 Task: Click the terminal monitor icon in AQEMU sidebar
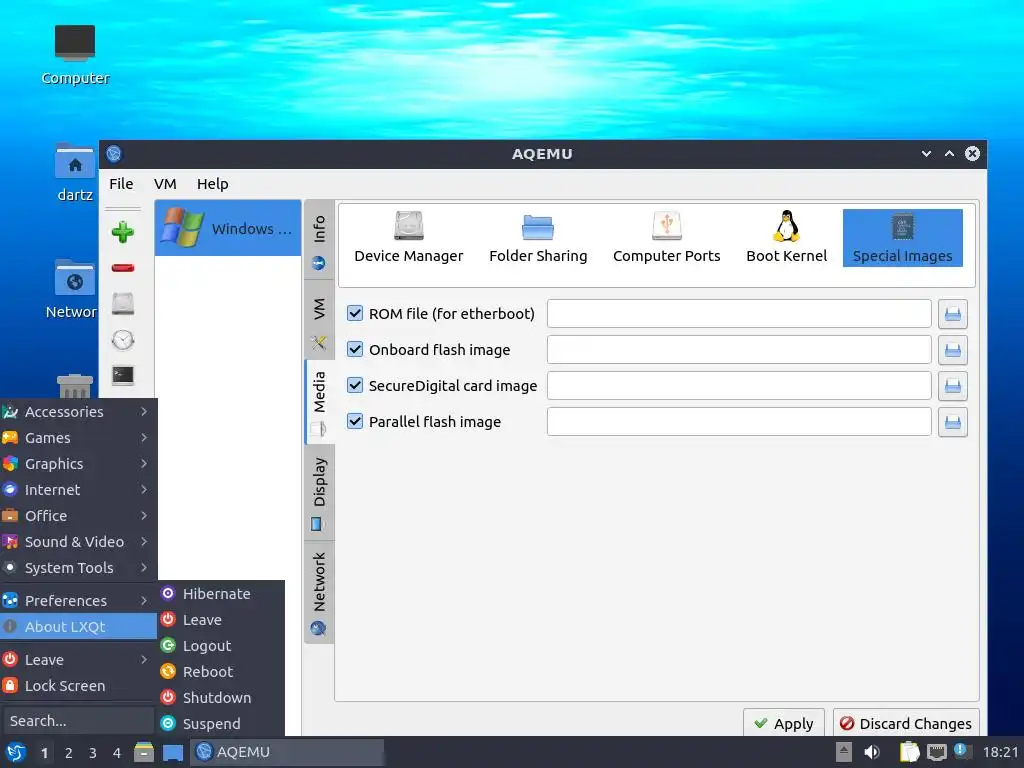(123, 376)
